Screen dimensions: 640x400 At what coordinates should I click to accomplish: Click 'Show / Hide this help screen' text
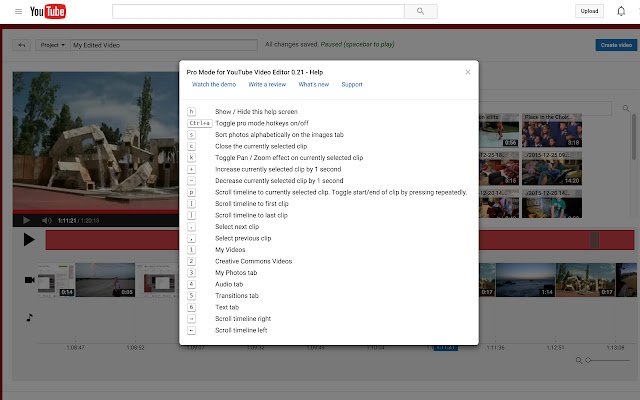256,111
